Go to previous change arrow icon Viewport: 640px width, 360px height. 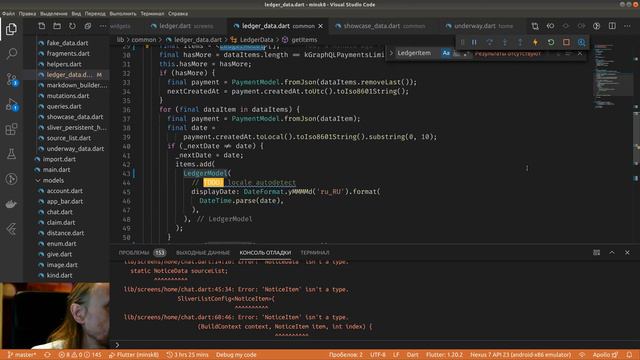tap(550, 26)
